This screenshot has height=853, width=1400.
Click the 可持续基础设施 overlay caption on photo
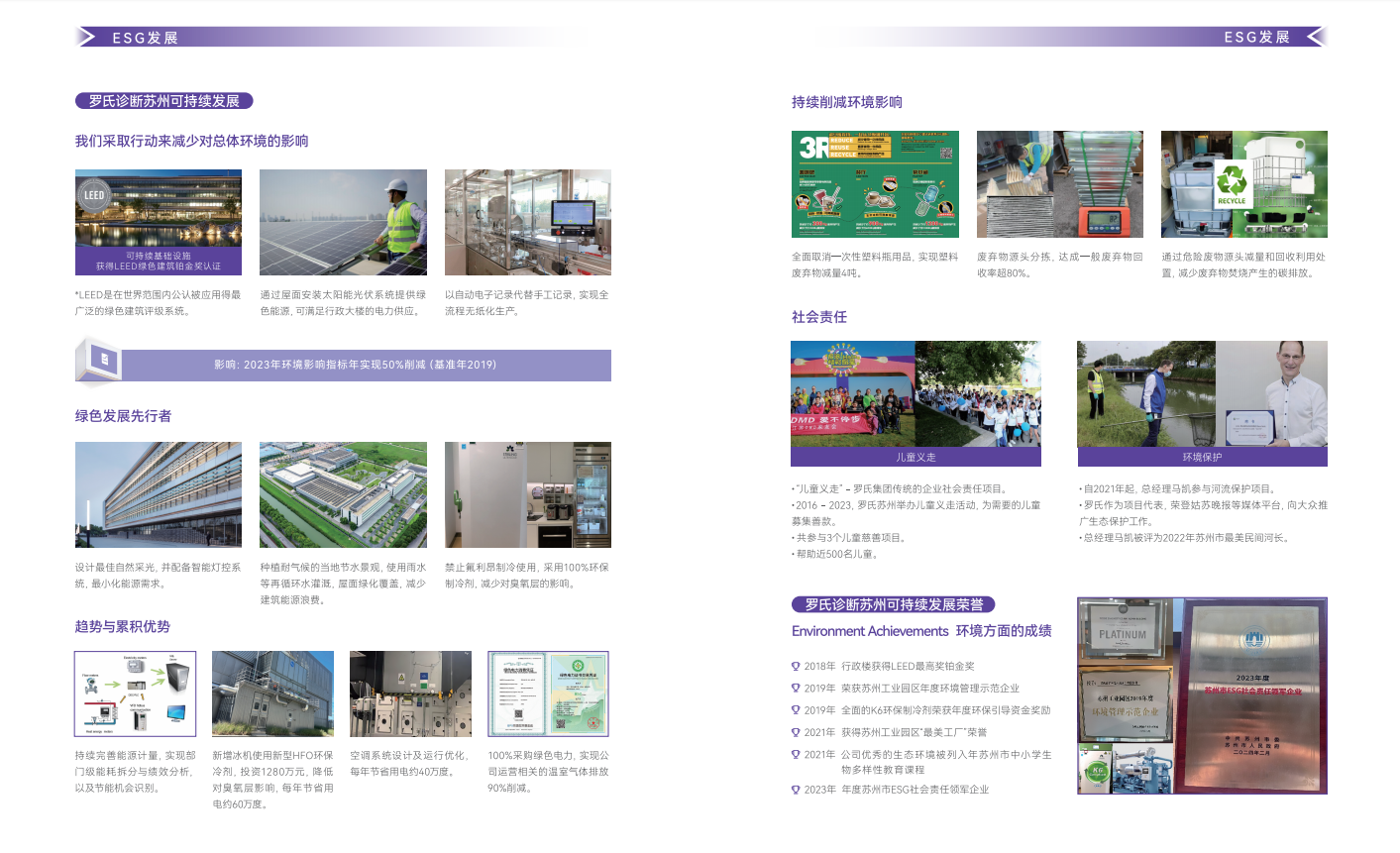click(x=159, y=262)
